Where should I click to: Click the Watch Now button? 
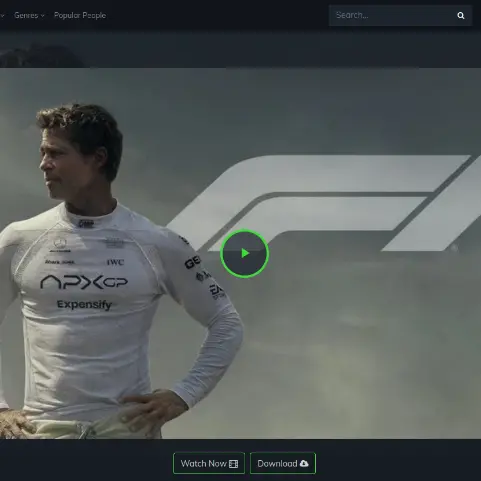coord(209,463)
